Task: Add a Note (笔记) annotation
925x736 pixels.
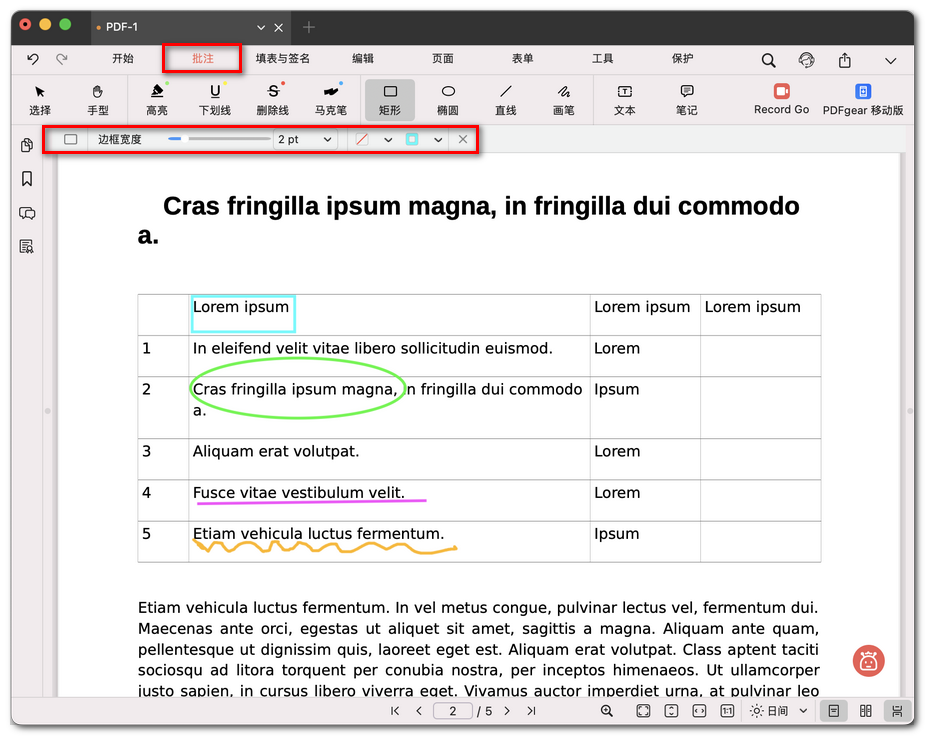Action: (686, 99)
